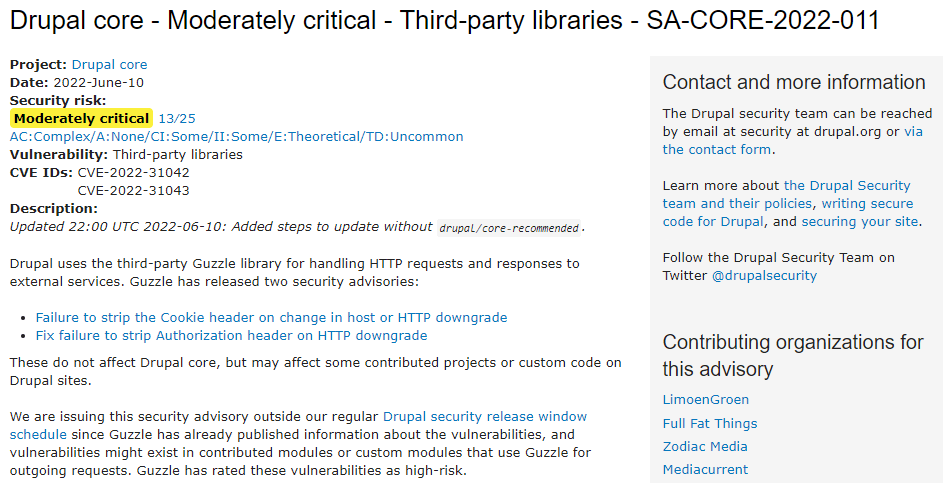943x483 pixels.
Task: Click the Moderately critical yellow badge
Action: coord(81,118)
